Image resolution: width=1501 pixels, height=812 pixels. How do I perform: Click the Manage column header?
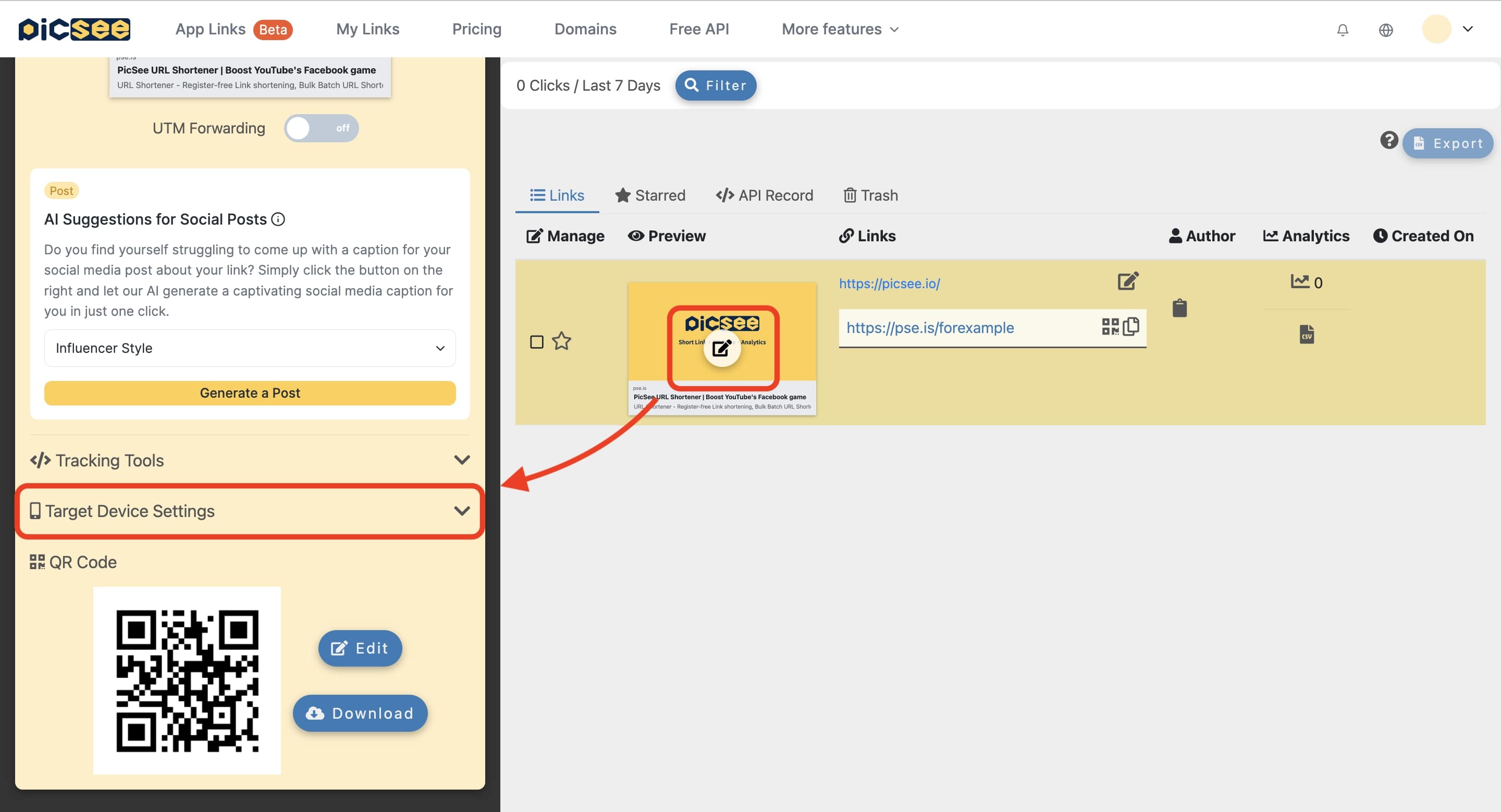point(565,236)
